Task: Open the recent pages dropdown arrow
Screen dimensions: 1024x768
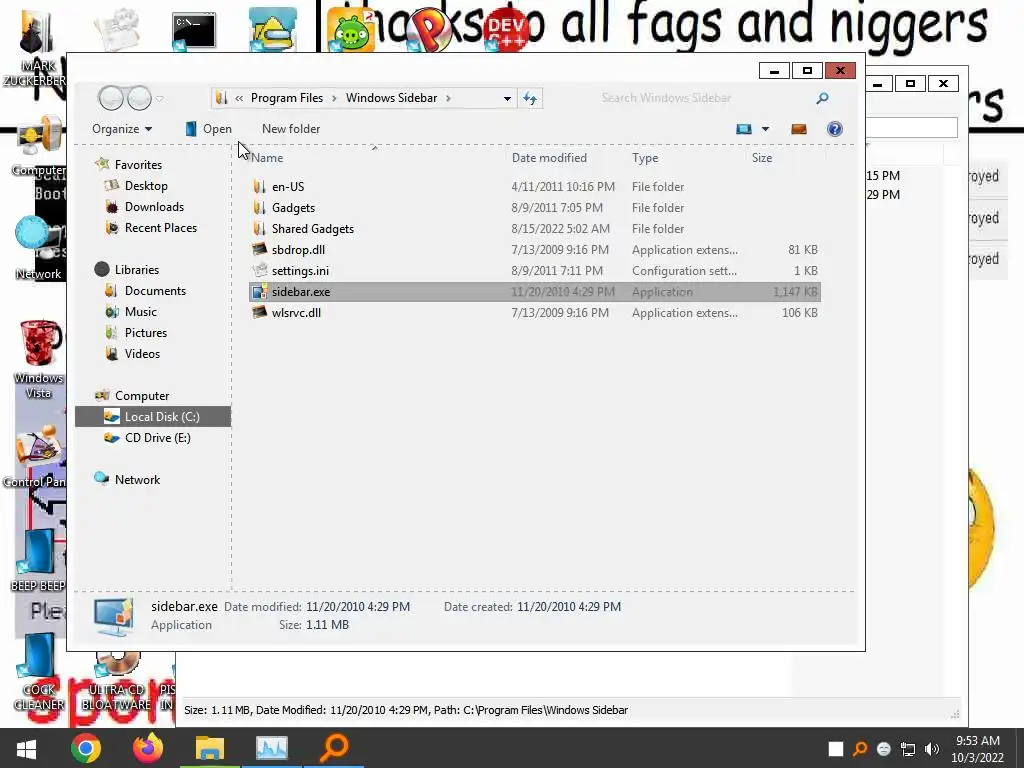Action: (x=159, y=99)
